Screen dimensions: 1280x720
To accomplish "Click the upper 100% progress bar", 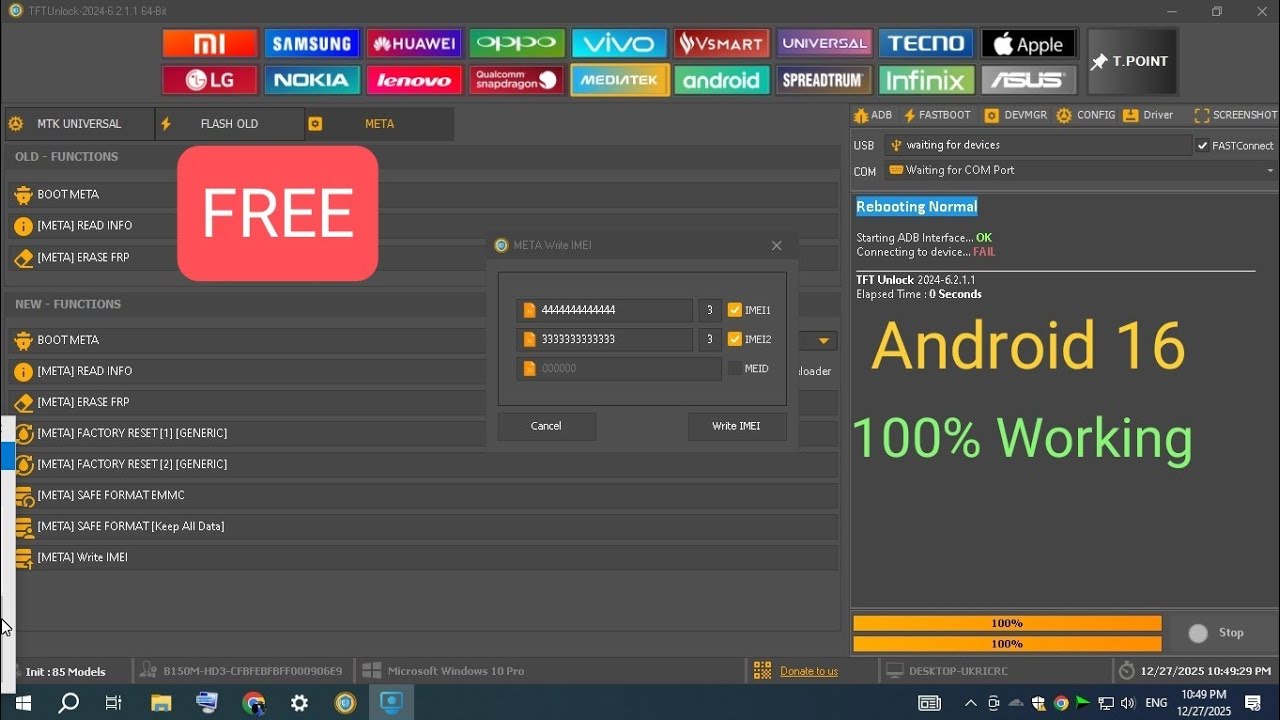I will 1007,623.
